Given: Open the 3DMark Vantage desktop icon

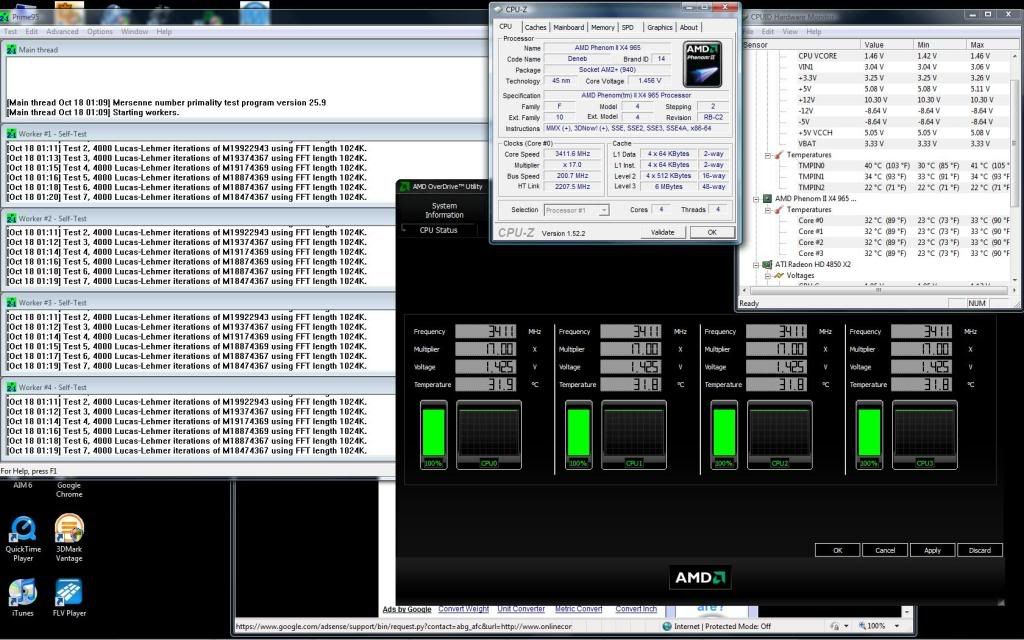Looking at the screenshot, I should [69, 529].
